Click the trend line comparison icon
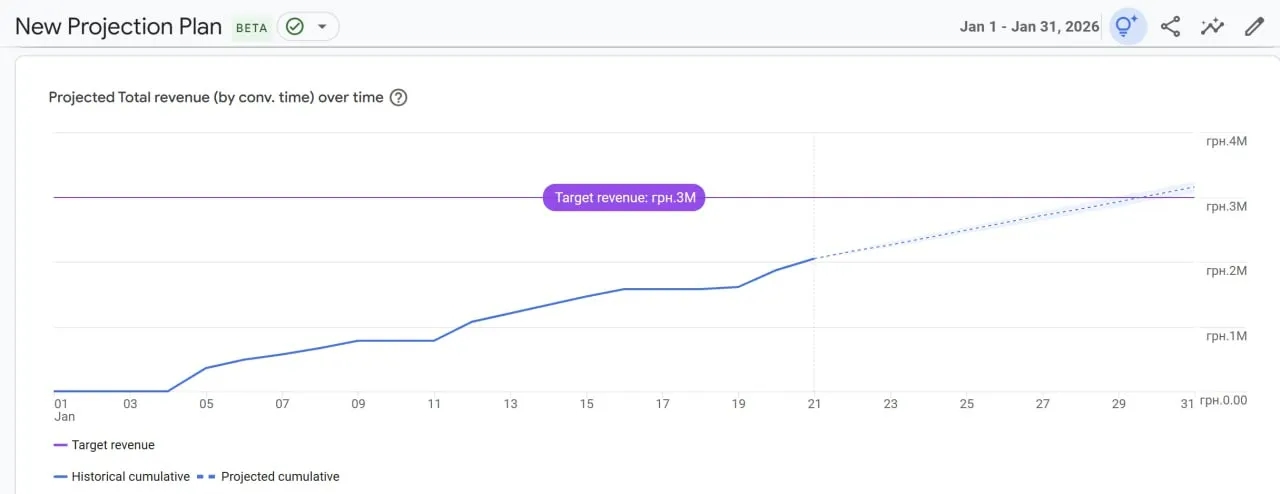This screenshot has height=494, width=1280. [1212, 27]
